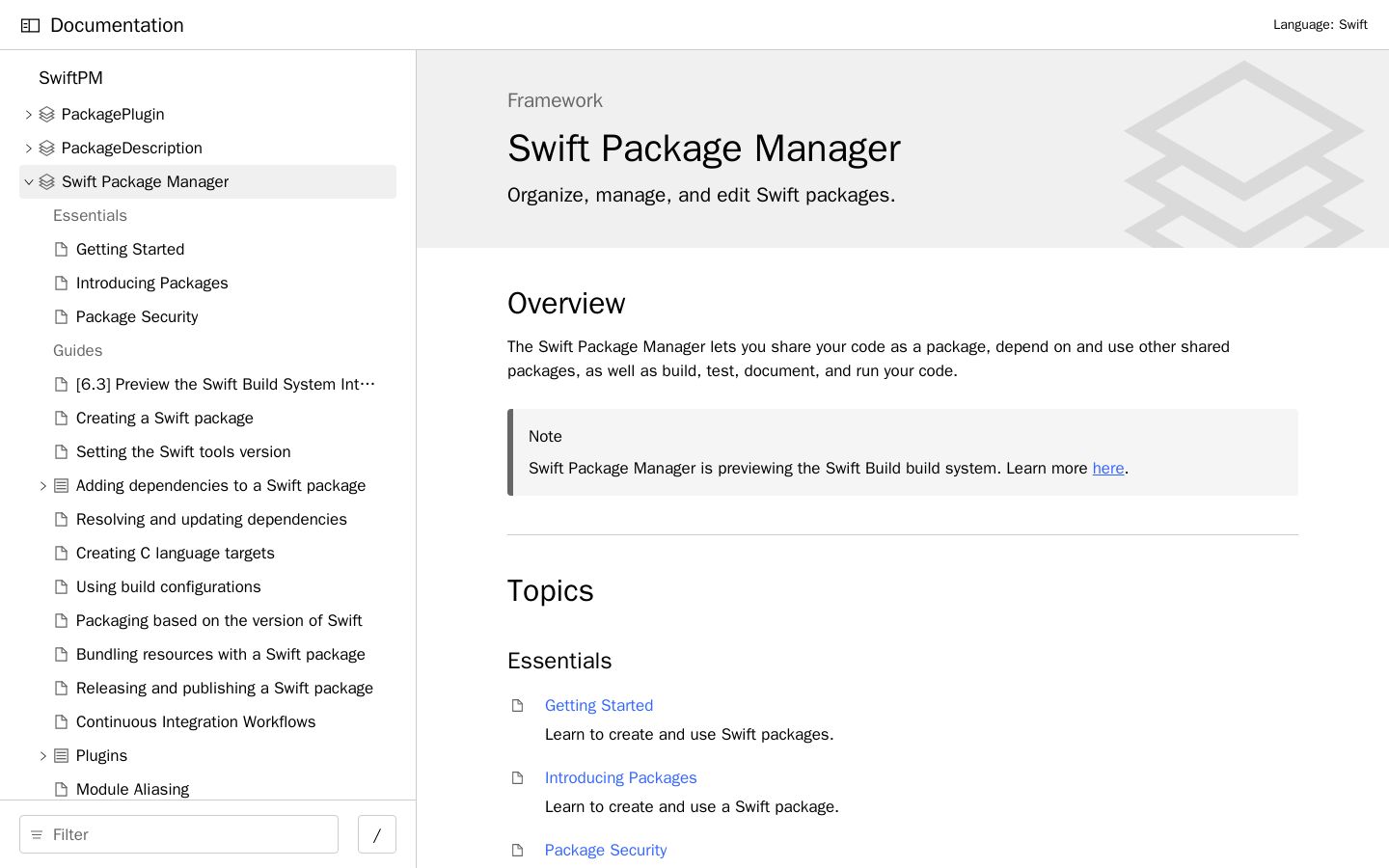
Task: Expand the Plugins tree node
Action: [x=43, y=756]
